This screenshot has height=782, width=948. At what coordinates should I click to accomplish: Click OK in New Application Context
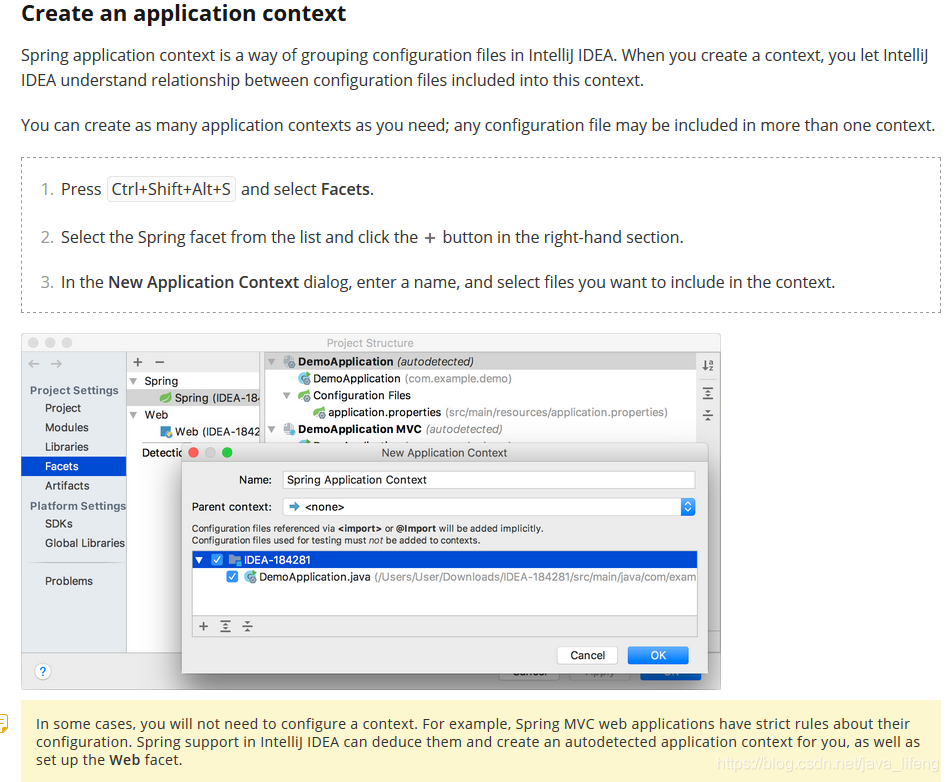click(x=658, y=655)
